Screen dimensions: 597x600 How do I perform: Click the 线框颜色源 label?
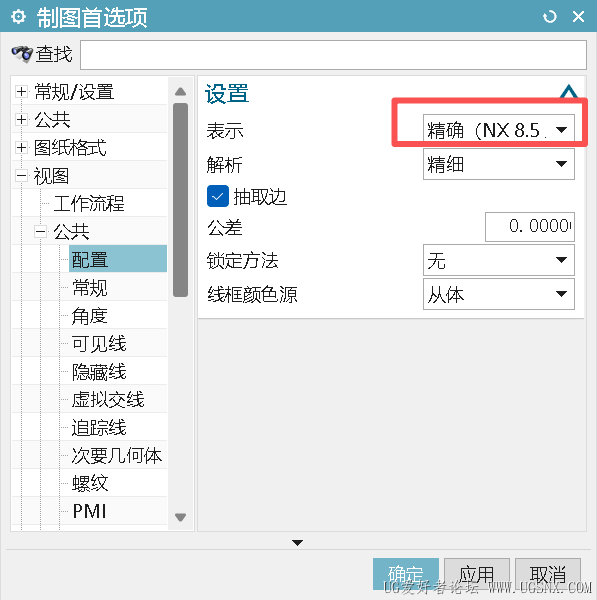[x=252, y=295]
